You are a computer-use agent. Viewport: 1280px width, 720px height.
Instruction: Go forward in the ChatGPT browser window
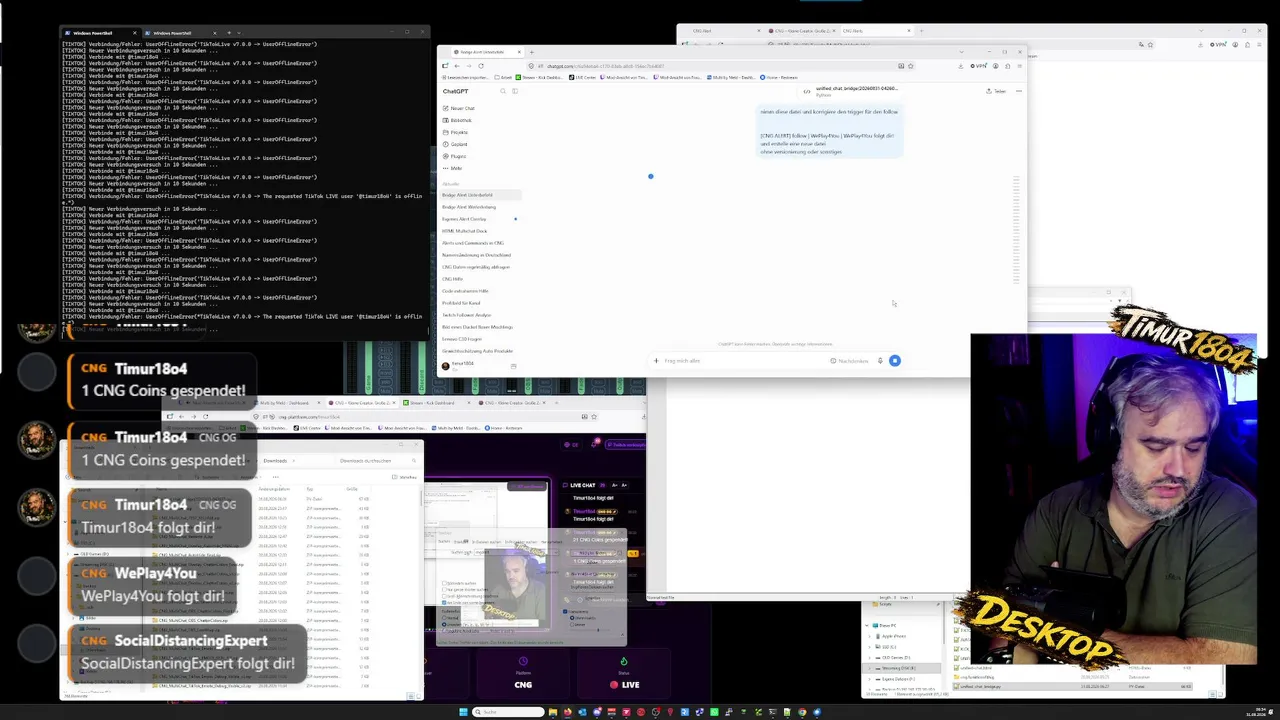(x=469, y=66)
